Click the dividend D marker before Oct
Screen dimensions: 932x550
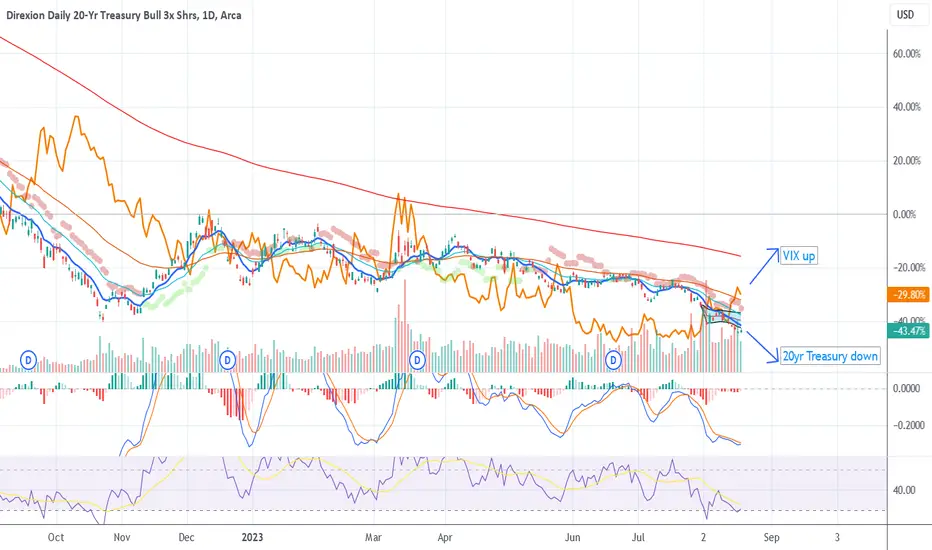coord(29,360)
